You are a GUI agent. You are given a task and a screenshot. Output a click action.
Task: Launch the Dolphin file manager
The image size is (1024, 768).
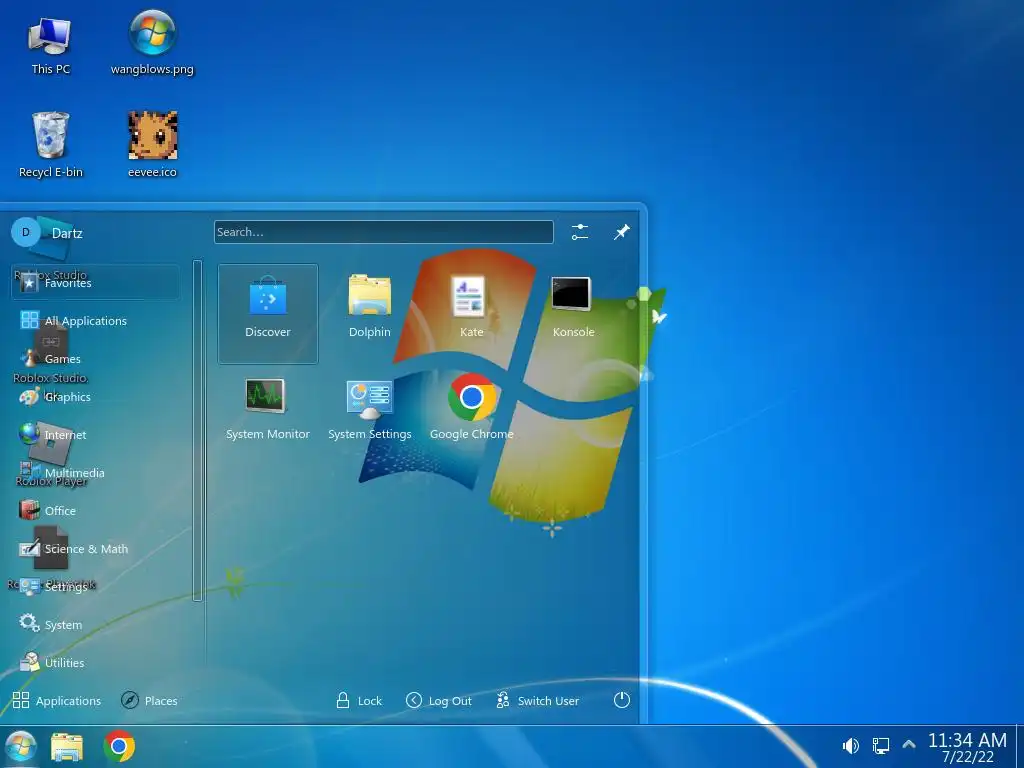pos(370,307)
